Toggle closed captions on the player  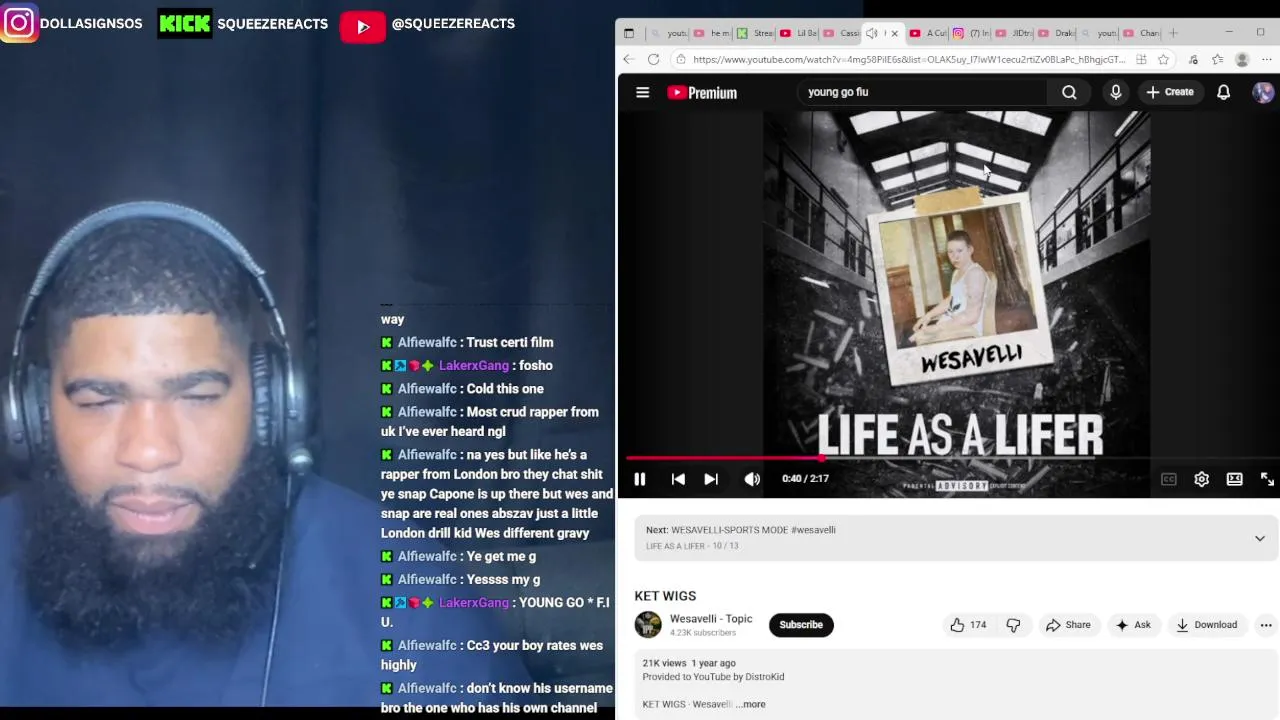[x=1168, y=479]
